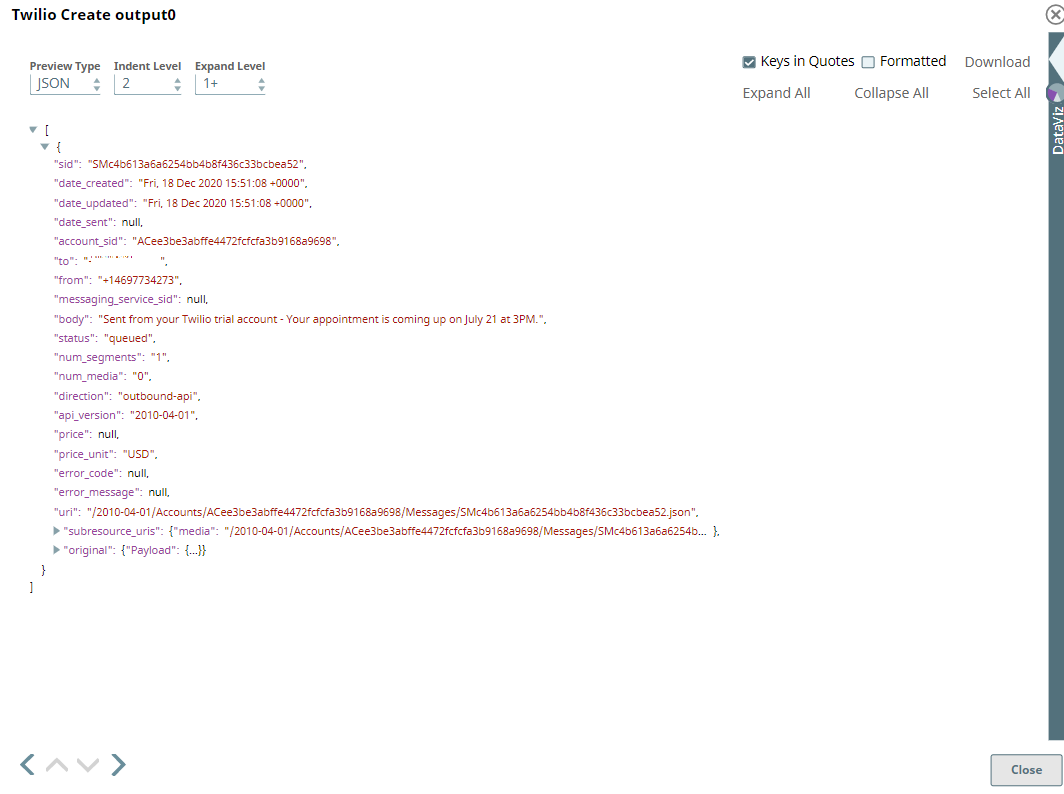Viewport: 1064px width, 794px height.
Task: Open the Expand Level dropdown
Action: [x=230, y=84]
